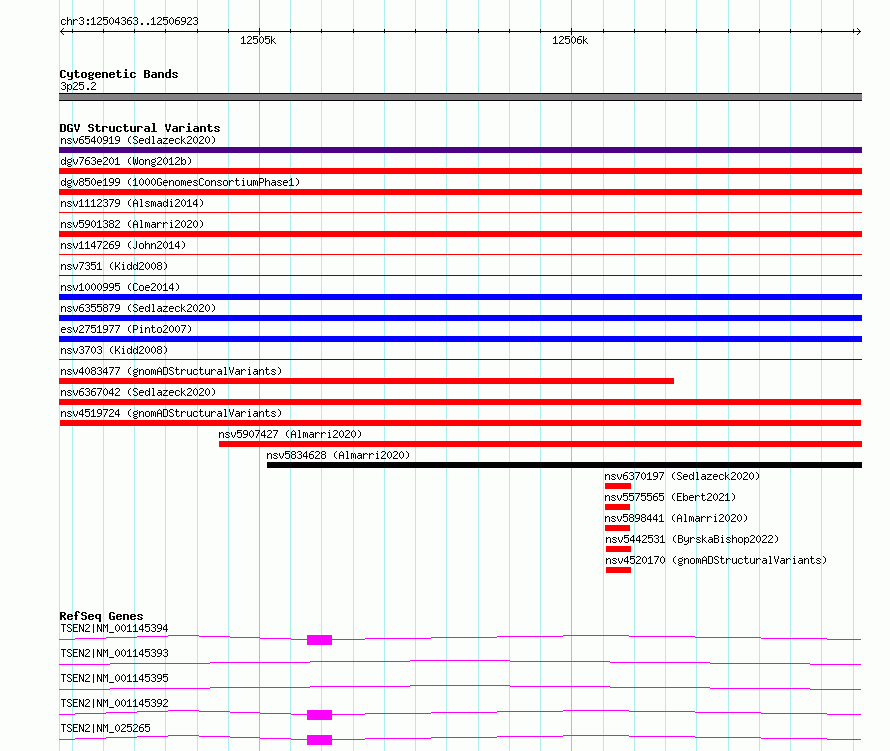
Task: Click the small red bar under nsv6370197
Action: [618, 486]
